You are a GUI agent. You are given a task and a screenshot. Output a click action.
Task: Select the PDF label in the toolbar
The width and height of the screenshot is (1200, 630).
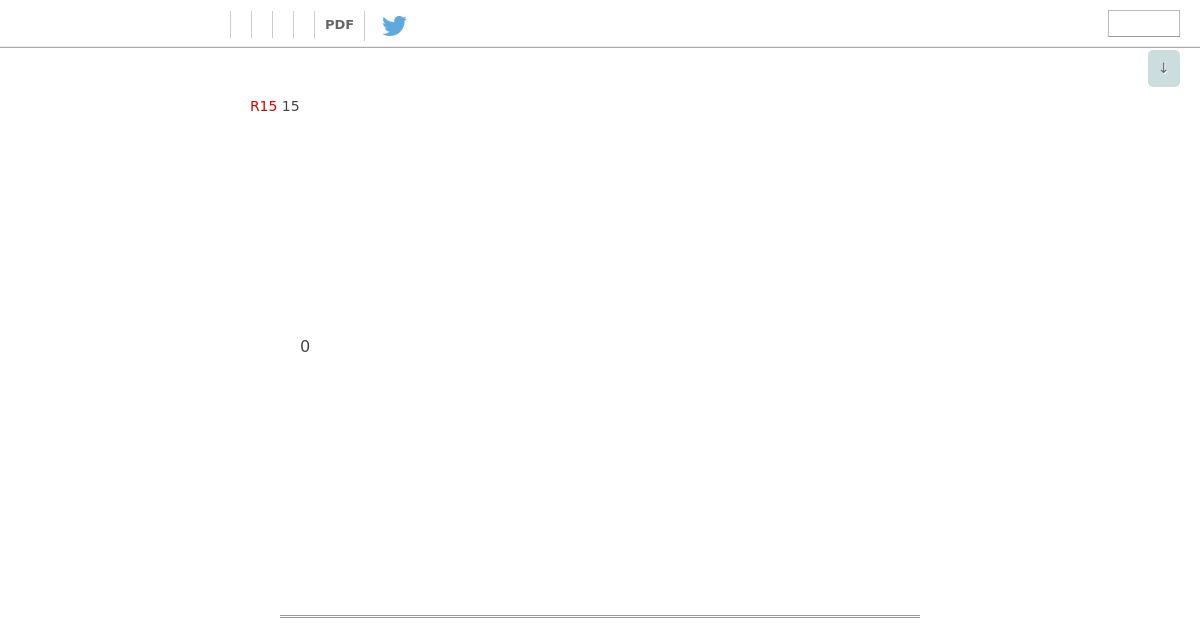click(339, 25)
